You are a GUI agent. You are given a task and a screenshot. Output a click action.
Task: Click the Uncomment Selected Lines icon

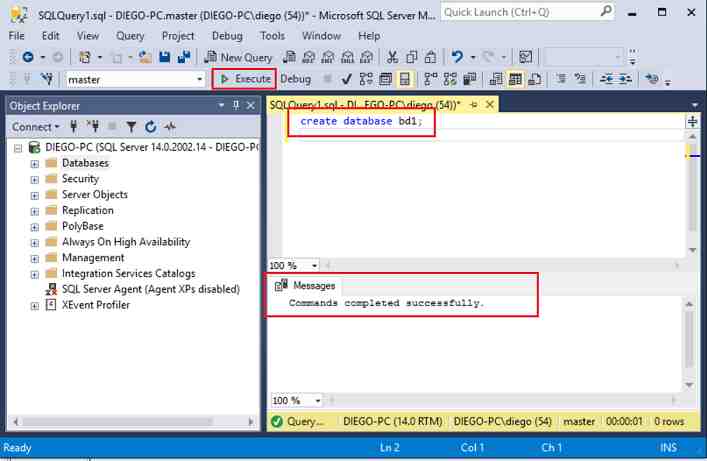tap(580, 80)
